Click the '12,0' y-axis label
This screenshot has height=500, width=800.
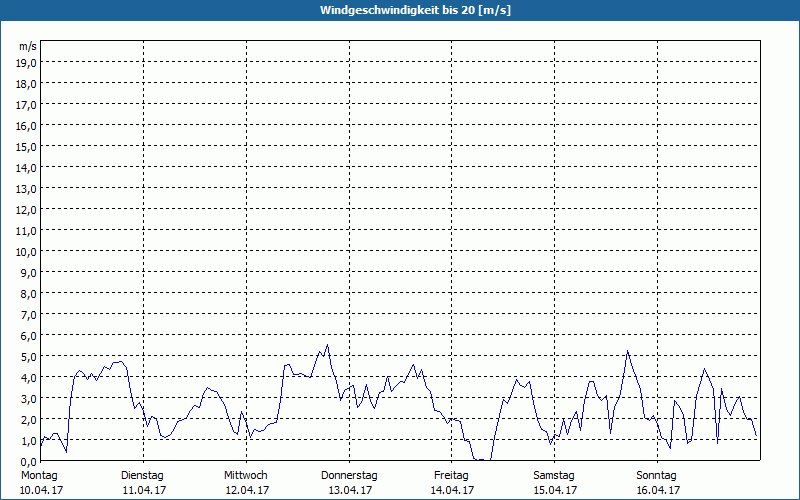tap(28, 210)
